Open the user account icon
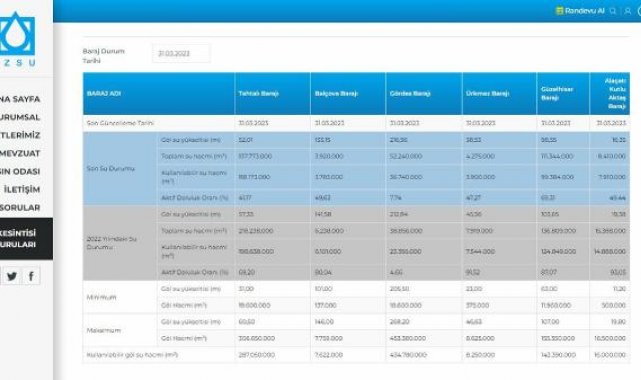 coord(627,11)
